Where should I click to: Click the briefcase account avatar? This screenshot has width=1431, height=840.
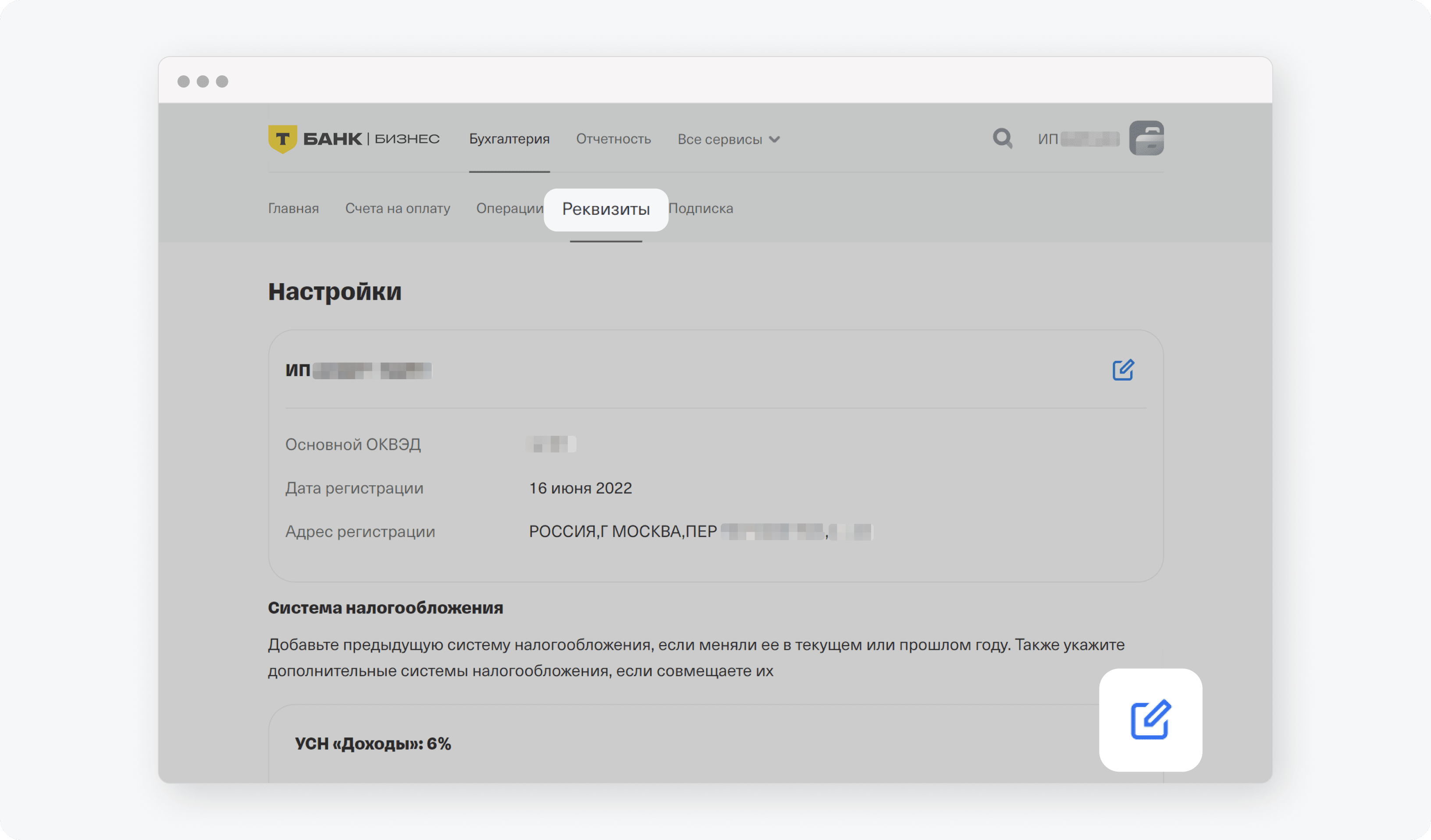point(1146,138)
